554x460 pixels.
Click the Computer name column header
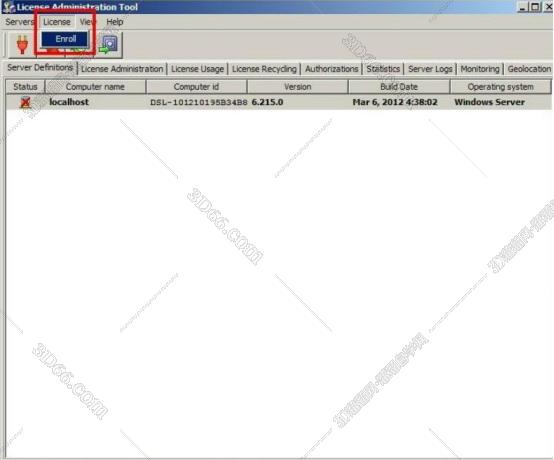pyautogui.click(x=95, y=87)
